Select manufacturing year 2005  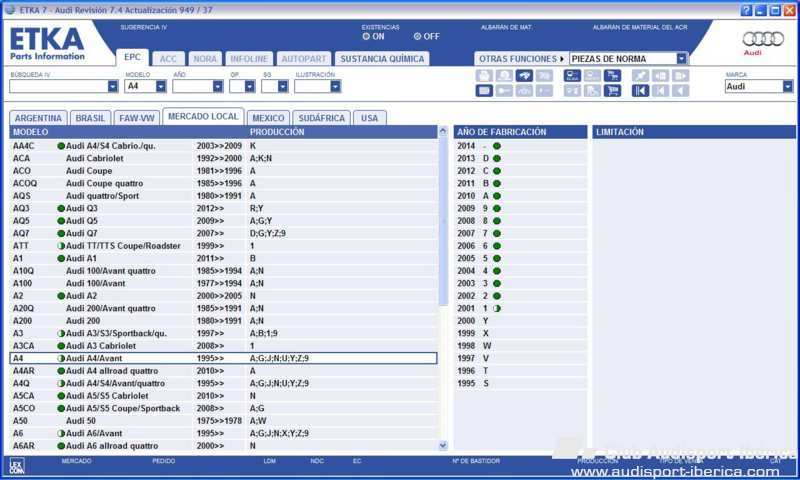(x=520, y=259)
